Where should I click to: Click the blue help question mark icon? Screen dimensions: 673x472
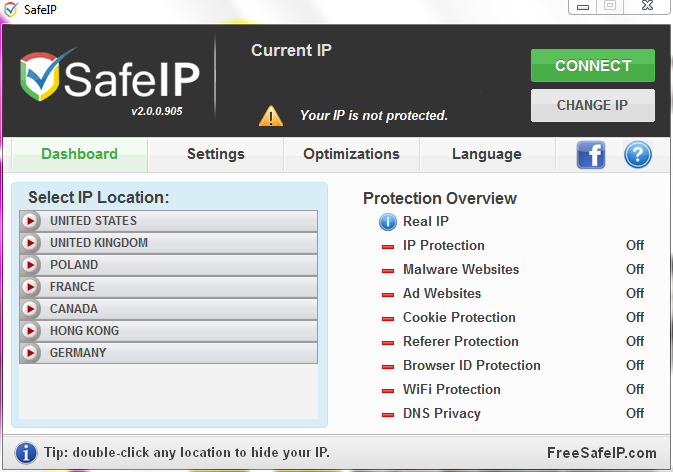point(638,154)
